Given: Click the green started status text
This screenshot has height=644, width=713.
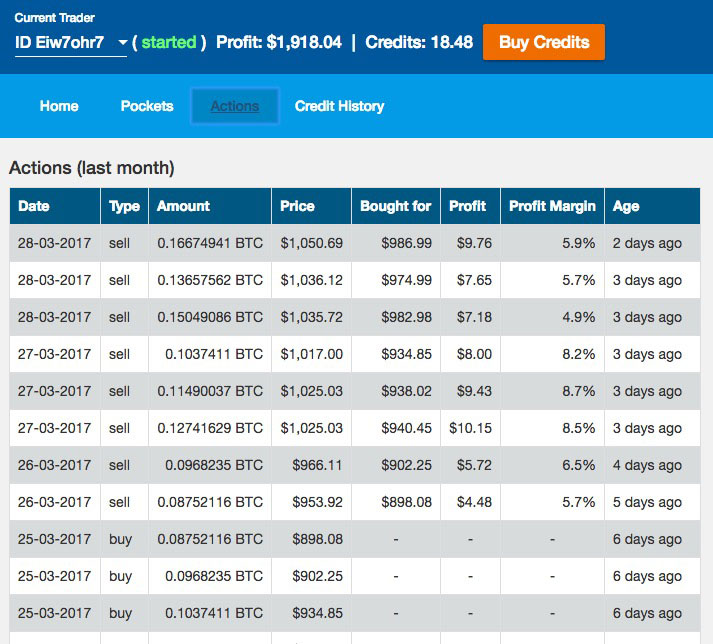Looking at the screenshot, I should [x=169, y=42].
